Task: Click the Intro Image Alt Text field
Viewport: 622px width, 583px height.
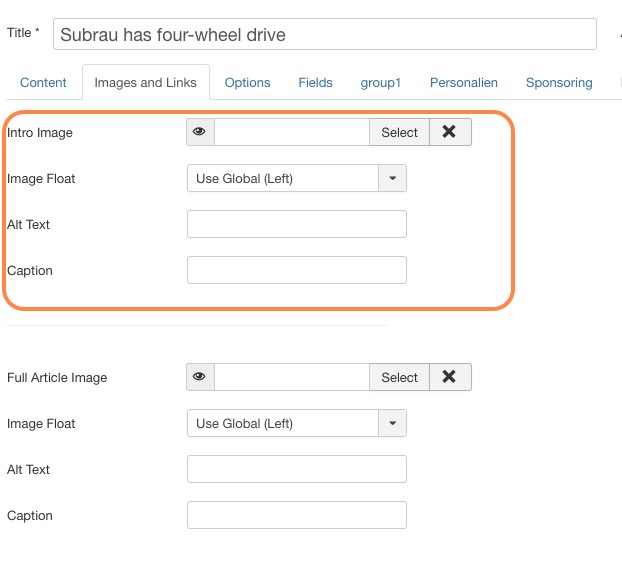Action: (x=297, y=224)
